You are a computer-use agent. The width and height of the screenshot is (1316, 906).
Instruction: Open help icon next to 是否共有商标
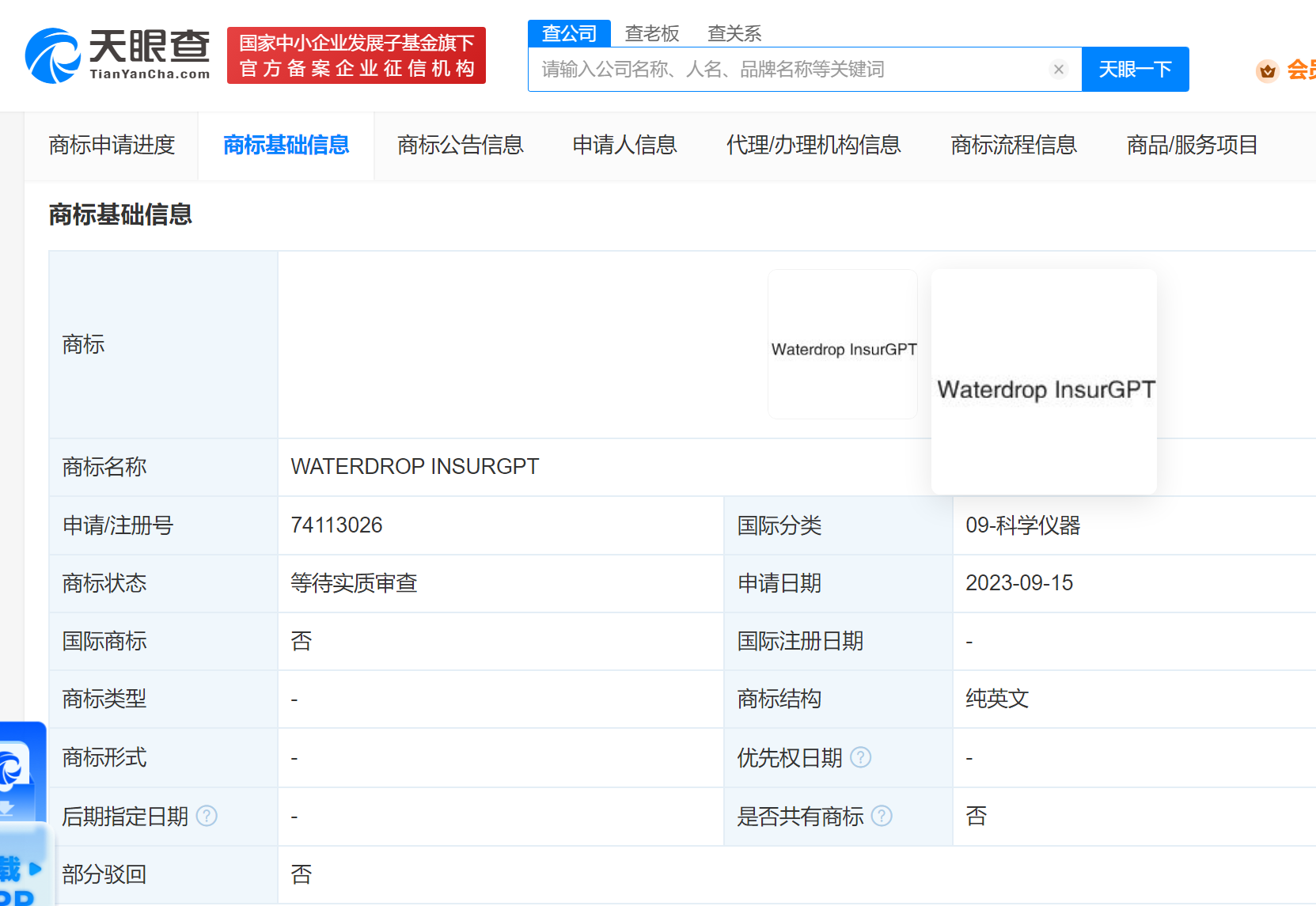(882, 816)
